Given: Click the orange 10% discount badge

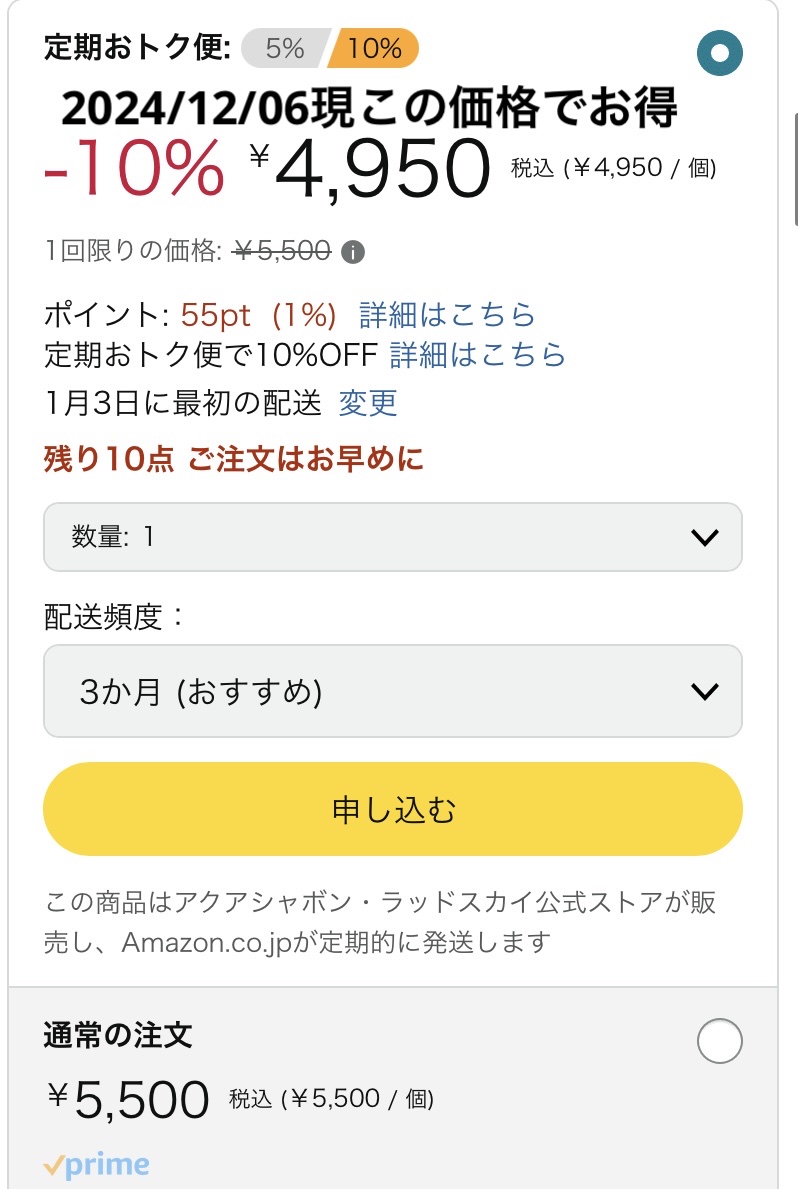Looking at the screenshot, I should click(x=376, y=48).
